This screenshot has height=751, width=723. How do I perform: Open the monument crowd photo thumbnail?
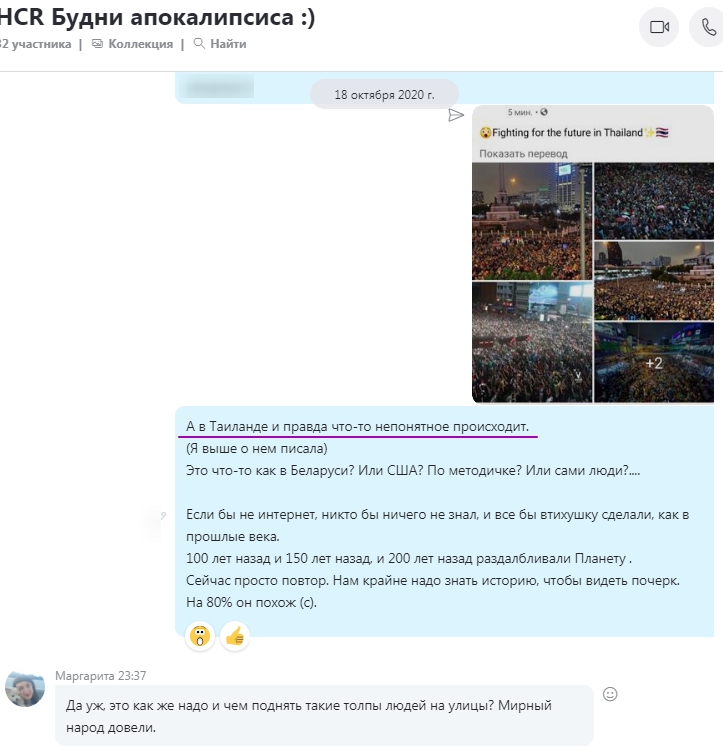532,221
